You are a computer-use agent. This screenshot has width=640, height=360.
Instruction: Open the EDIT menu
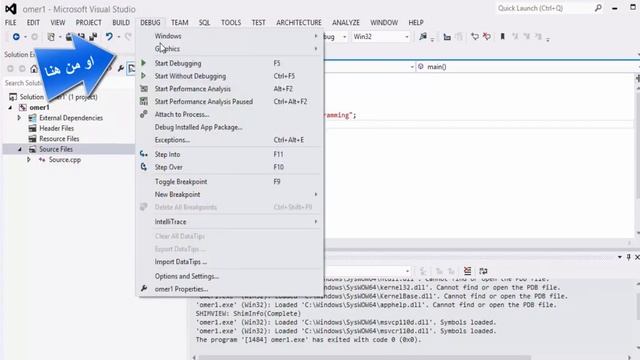pyautogui.click(x=33, y=22)
